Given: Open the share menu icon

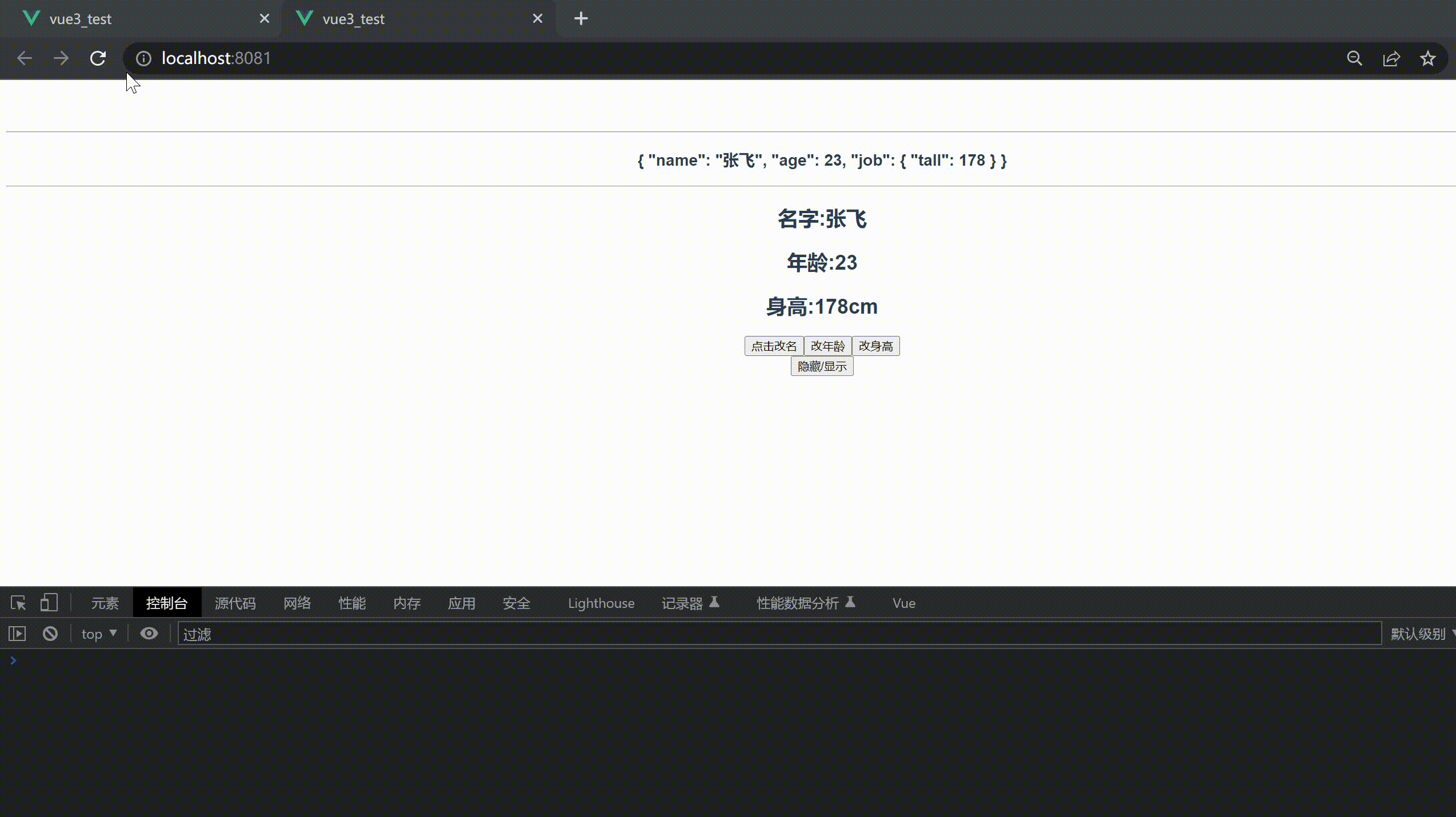Looking at the screenshot, I should pyautogui.click(x=1391, y=58).
